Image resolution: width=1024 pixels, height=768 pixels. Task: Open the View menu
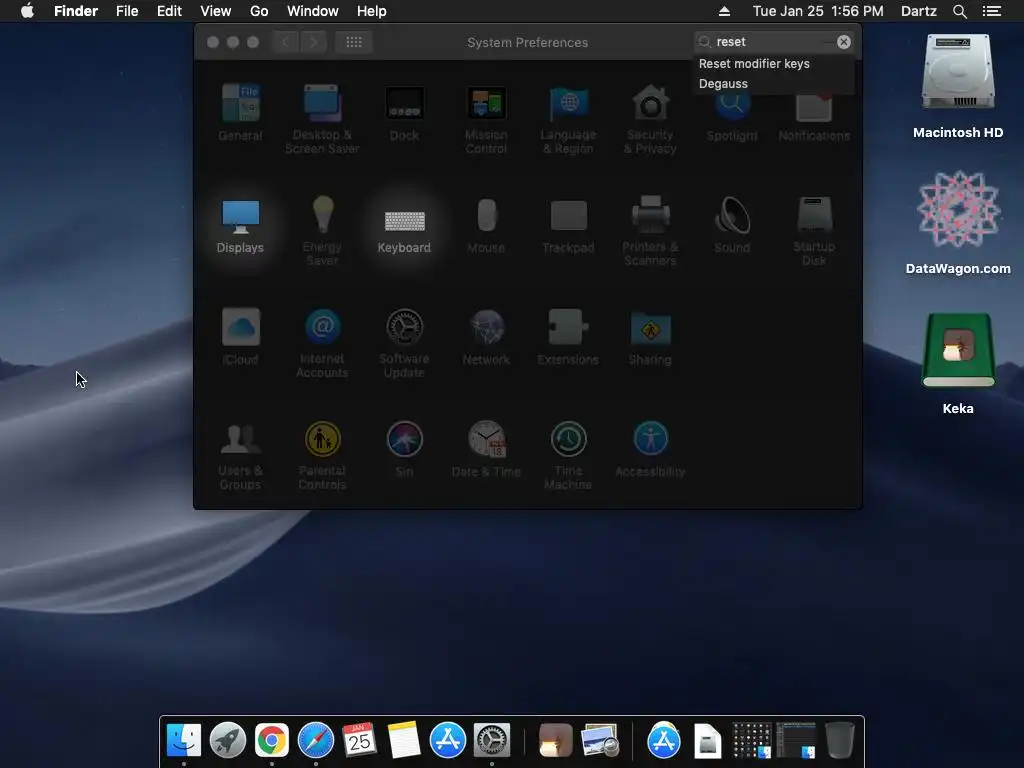(x=216, y=11)
